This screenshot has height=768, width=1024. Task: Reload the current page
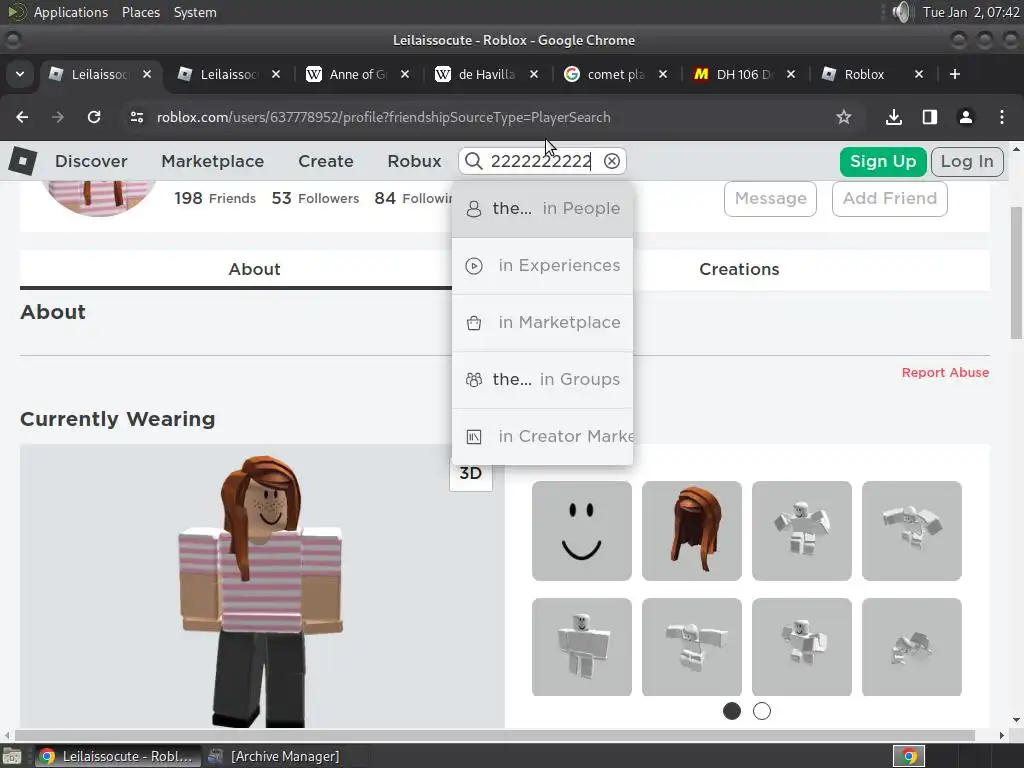coord(94,117)
